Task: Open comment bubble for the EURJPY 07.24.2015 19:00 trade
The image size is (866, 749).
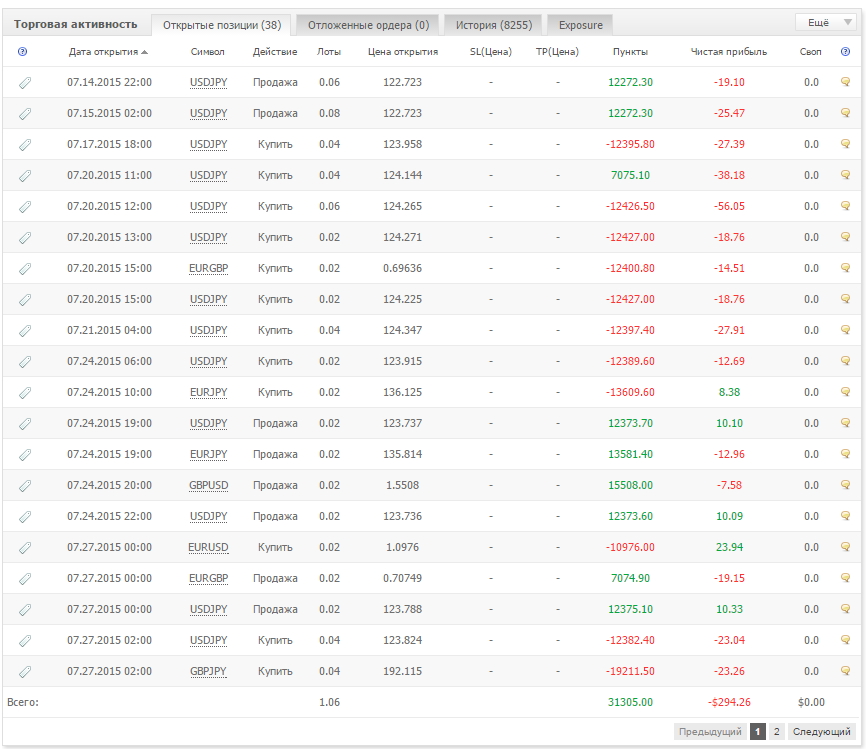Action: pyautogui.click(x=845, y=453)
